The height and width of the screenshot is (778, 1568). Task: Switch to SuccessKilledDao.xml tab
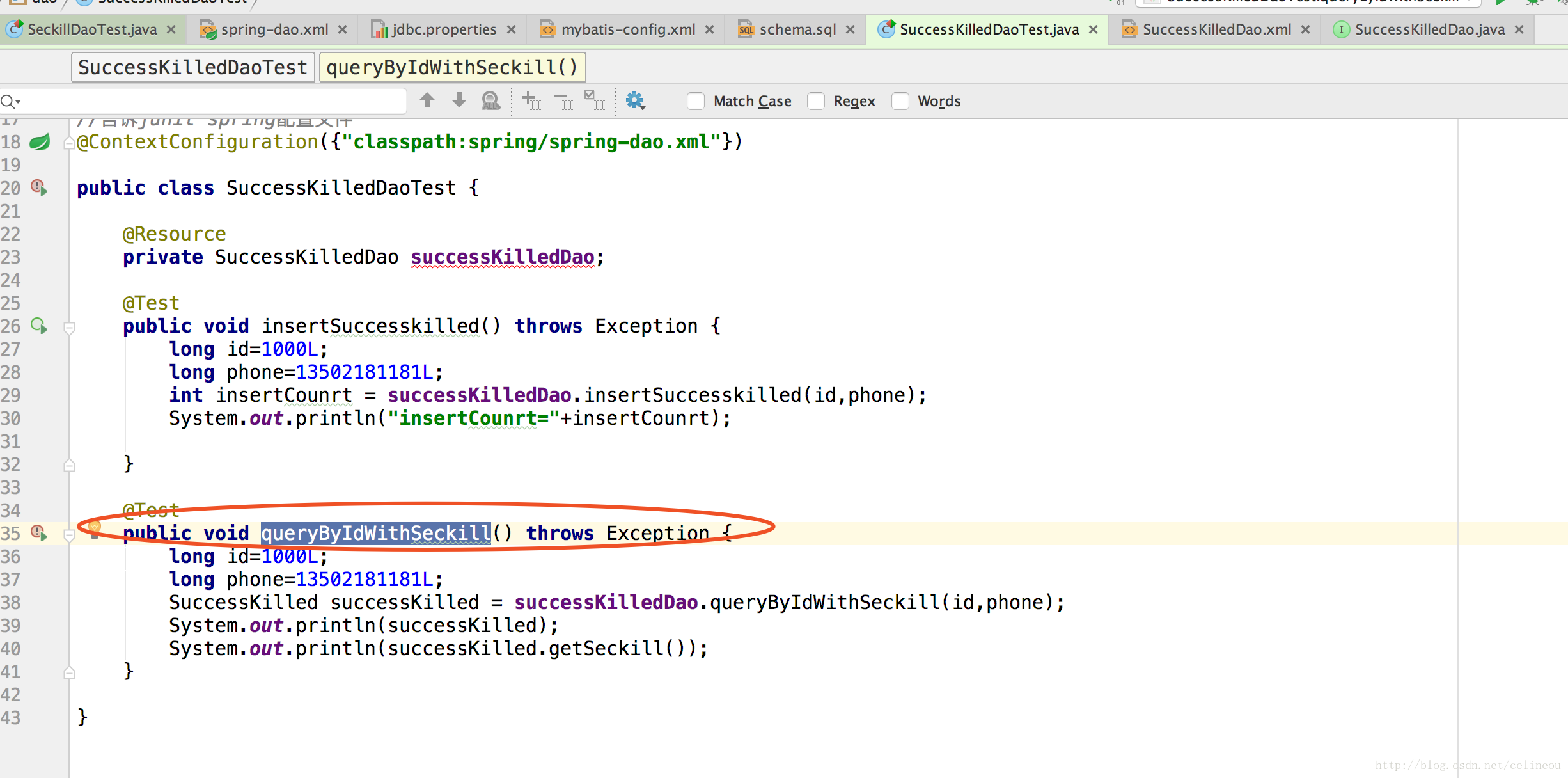tap(1216, 29)
